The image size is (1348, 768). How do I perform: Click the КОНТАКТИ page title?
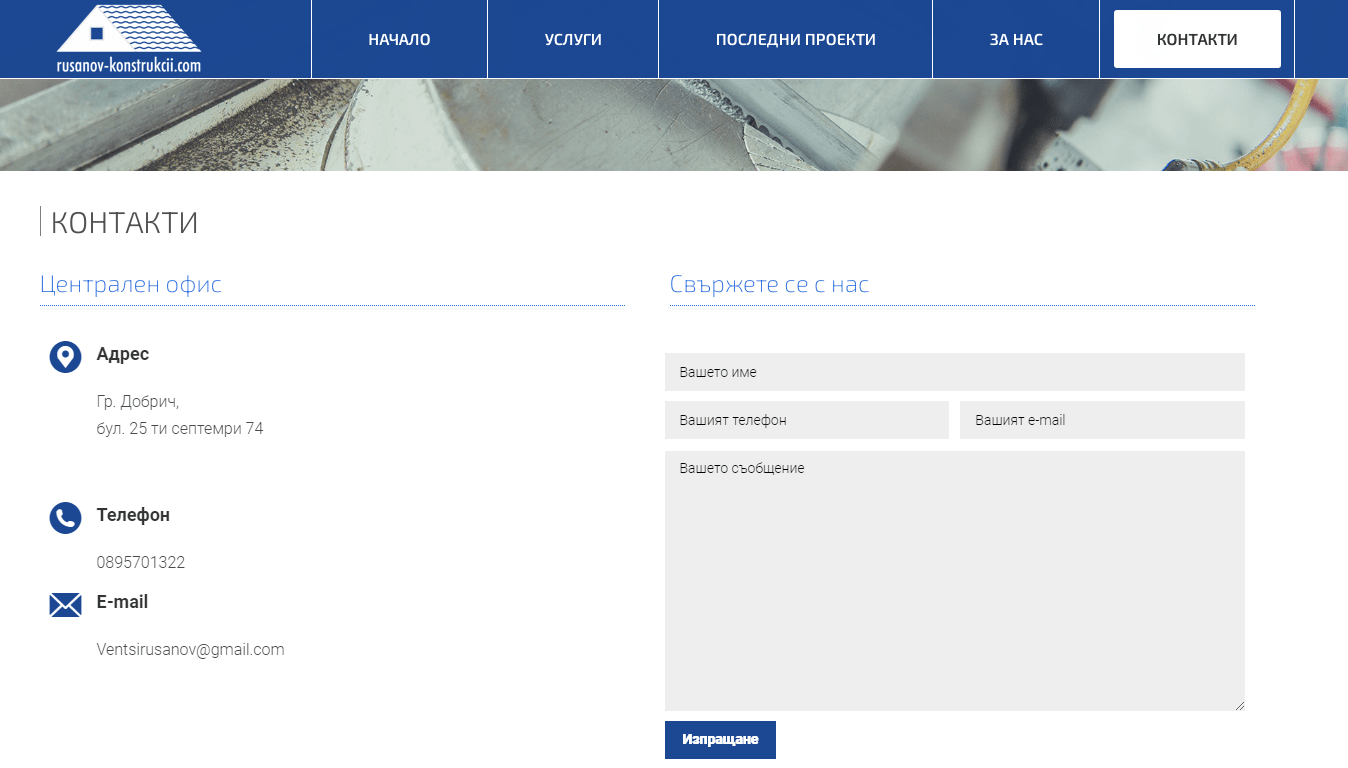point(124,223)
